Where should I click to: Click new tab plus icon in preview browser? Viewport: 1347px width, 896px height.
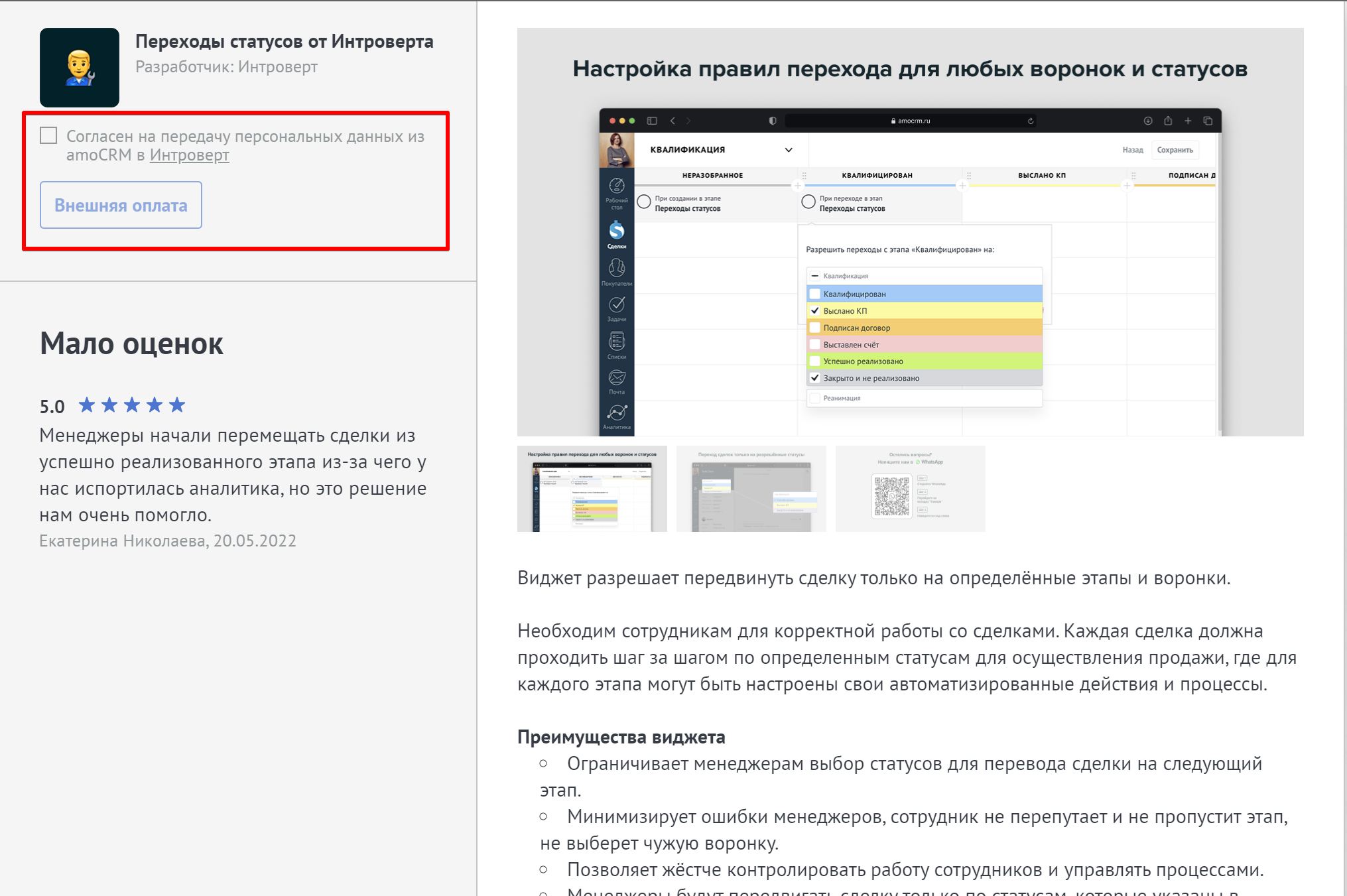click(1188, 121)
